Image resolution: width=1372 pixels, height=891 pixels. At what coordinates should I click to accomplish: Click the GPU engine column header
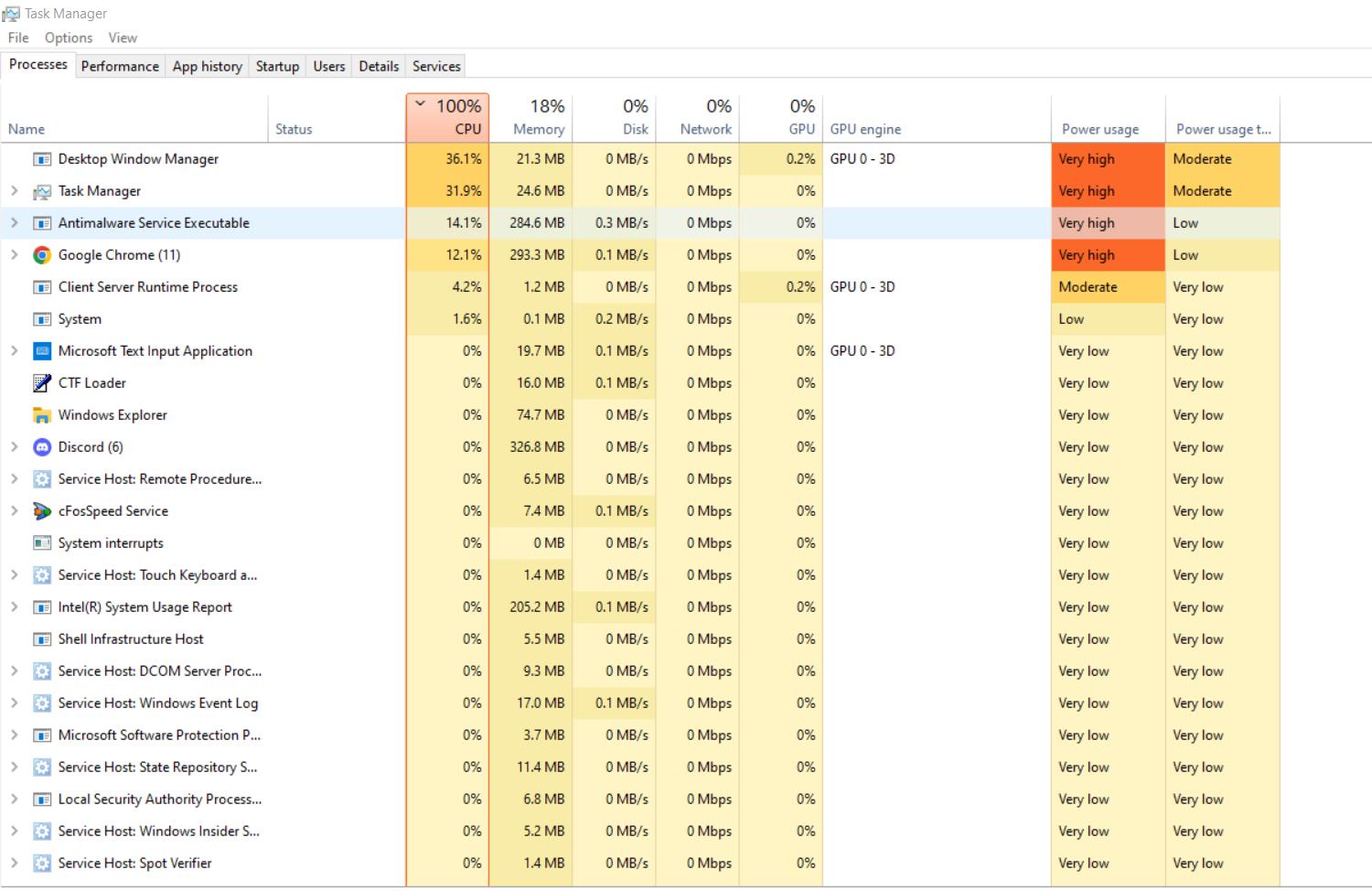point(937,118)
